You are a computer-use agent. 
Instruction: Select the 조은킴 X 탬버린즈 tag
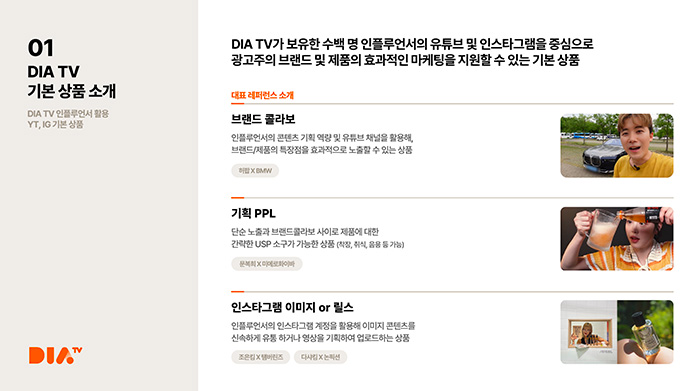[x=260, y=357]
